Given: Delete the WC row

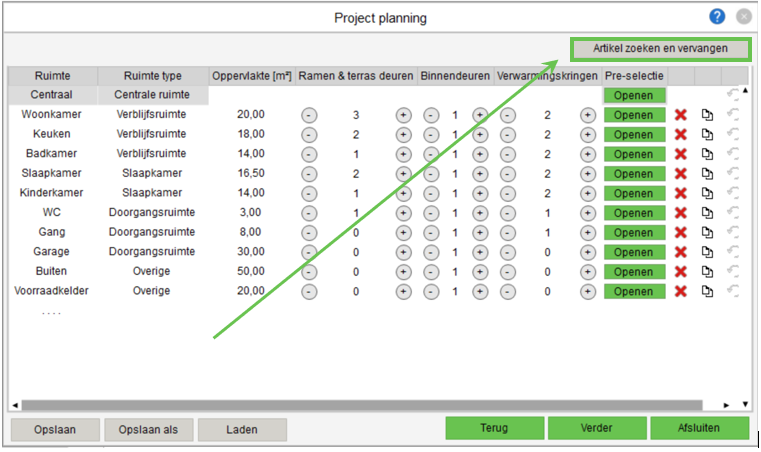Looking at the screenshot, I should (x=681, y=213).
